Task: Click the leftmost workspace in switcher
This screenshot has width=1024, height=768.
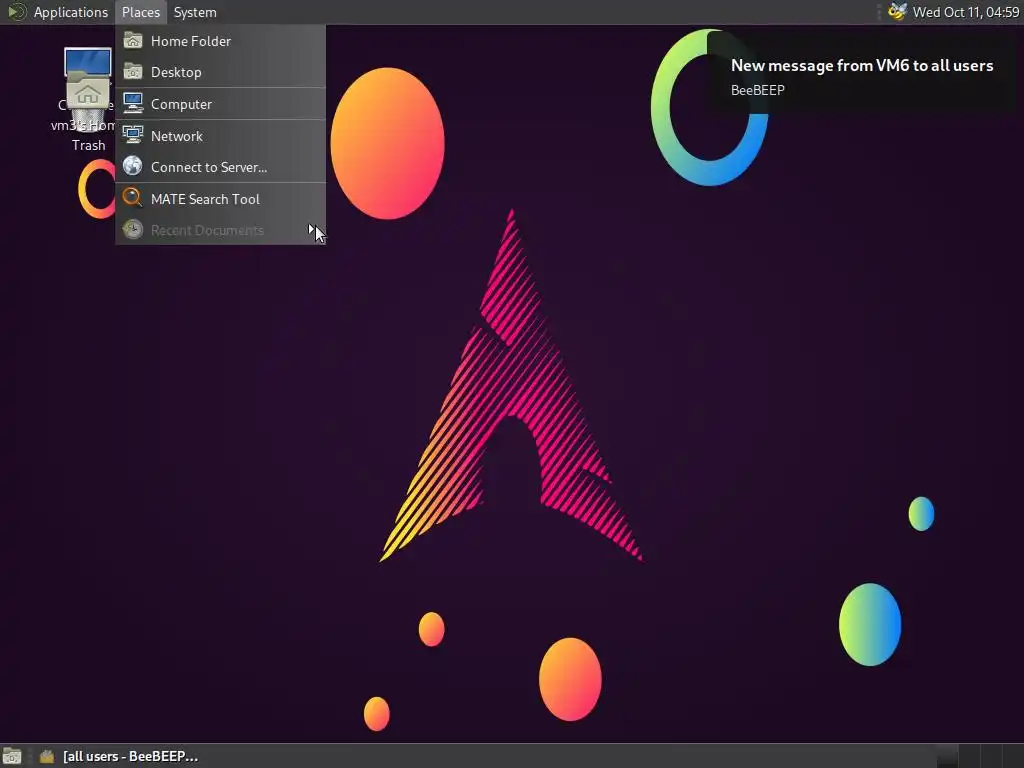Action: (x=946, y=756)
